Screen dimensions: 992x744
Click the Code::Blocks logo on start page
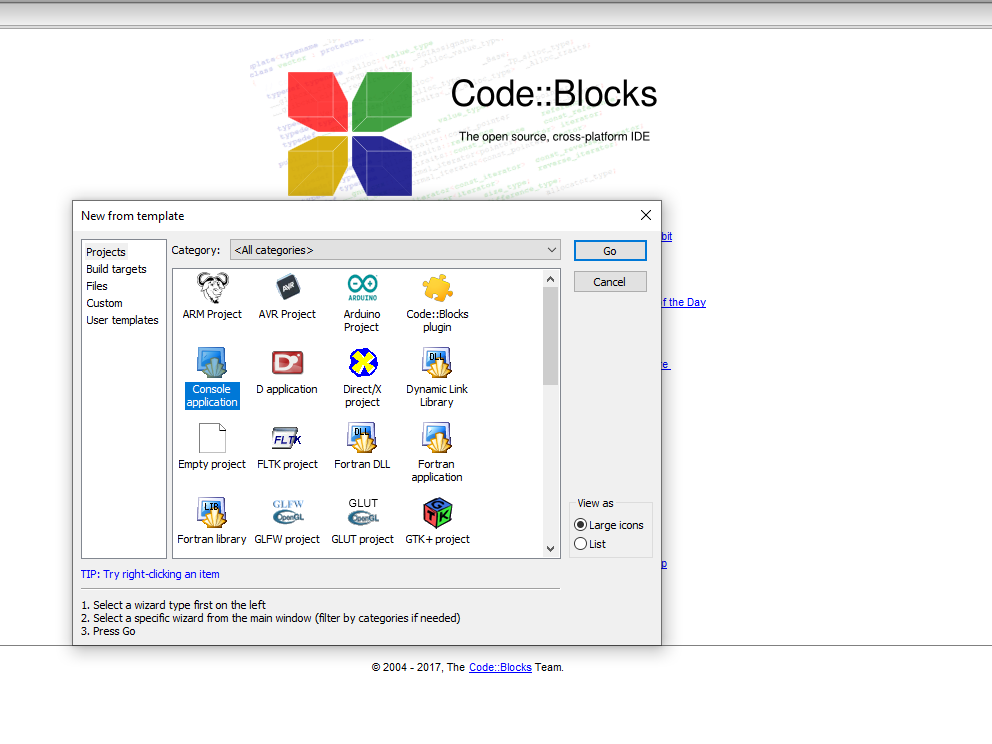350,134
